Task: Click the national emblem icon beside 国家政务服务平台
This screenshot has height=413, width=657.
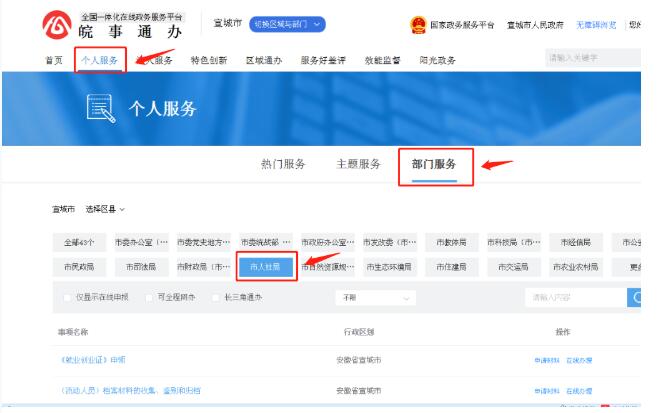Action: click(418, 24)
